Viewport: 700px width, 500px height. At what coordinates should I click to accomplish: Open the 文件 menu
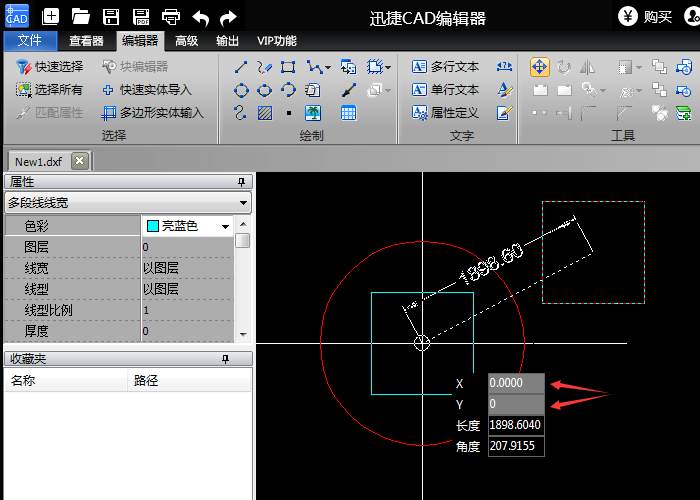click(30, 41)
